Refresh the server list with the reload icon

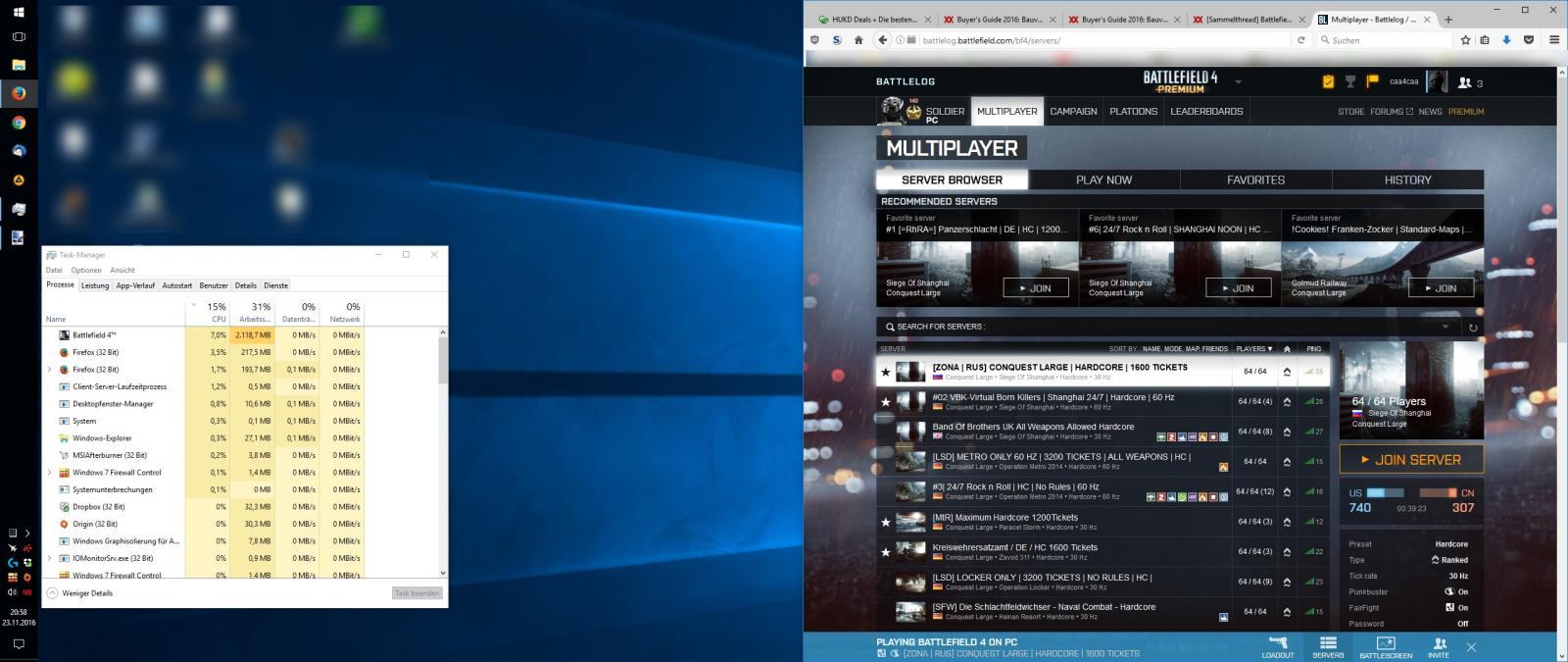tap(1472, 328)
